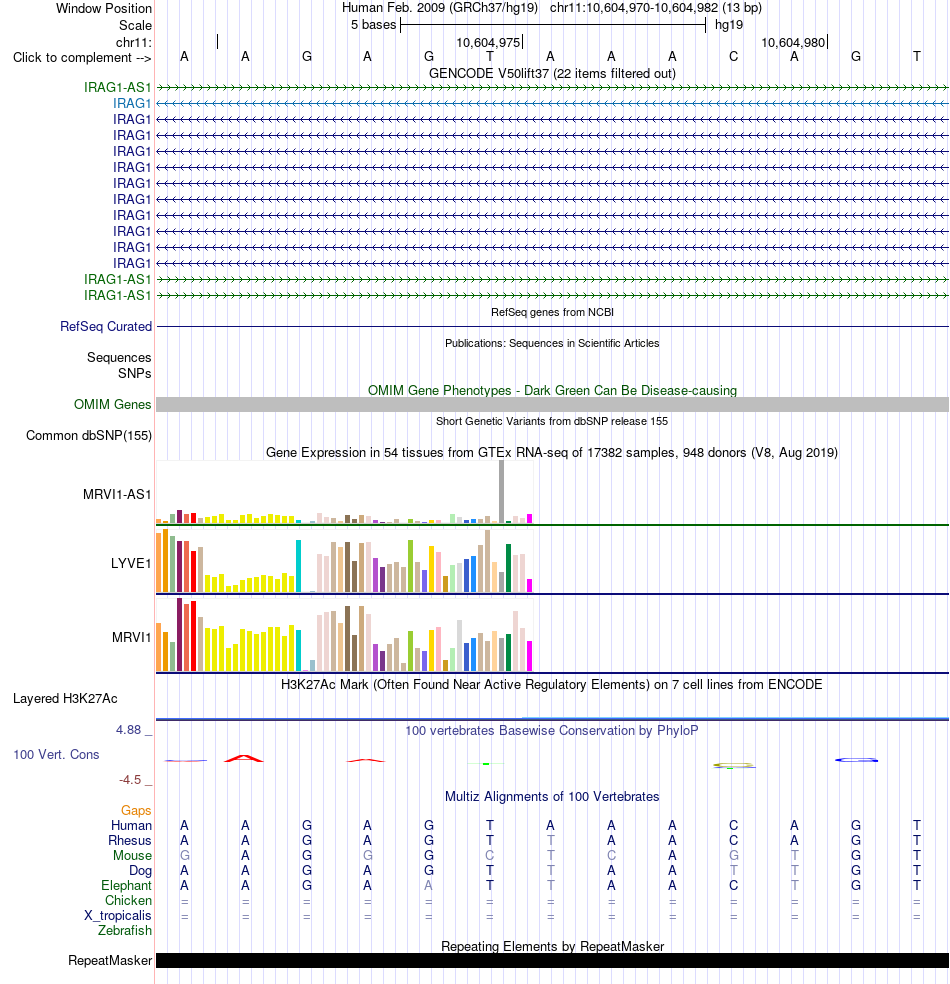Click the 'hg19' label beside the scale bar
The height and width of the screenshot is (984, 950).
point(729,24)
